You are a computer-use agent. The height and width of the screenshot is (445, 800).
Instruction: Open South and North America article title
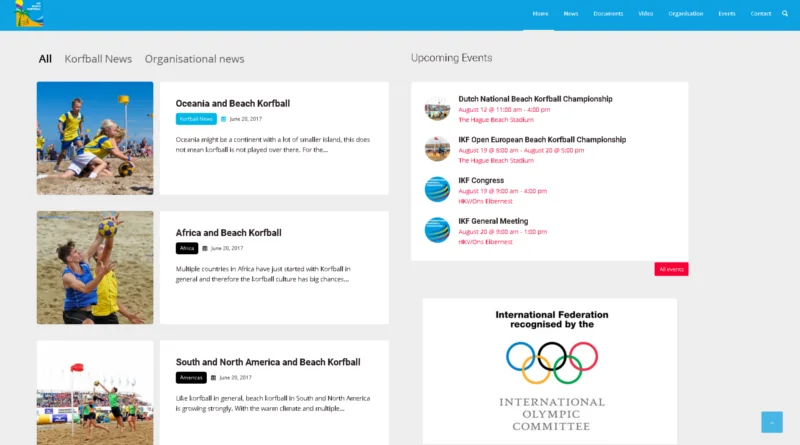tap(268, 362)
